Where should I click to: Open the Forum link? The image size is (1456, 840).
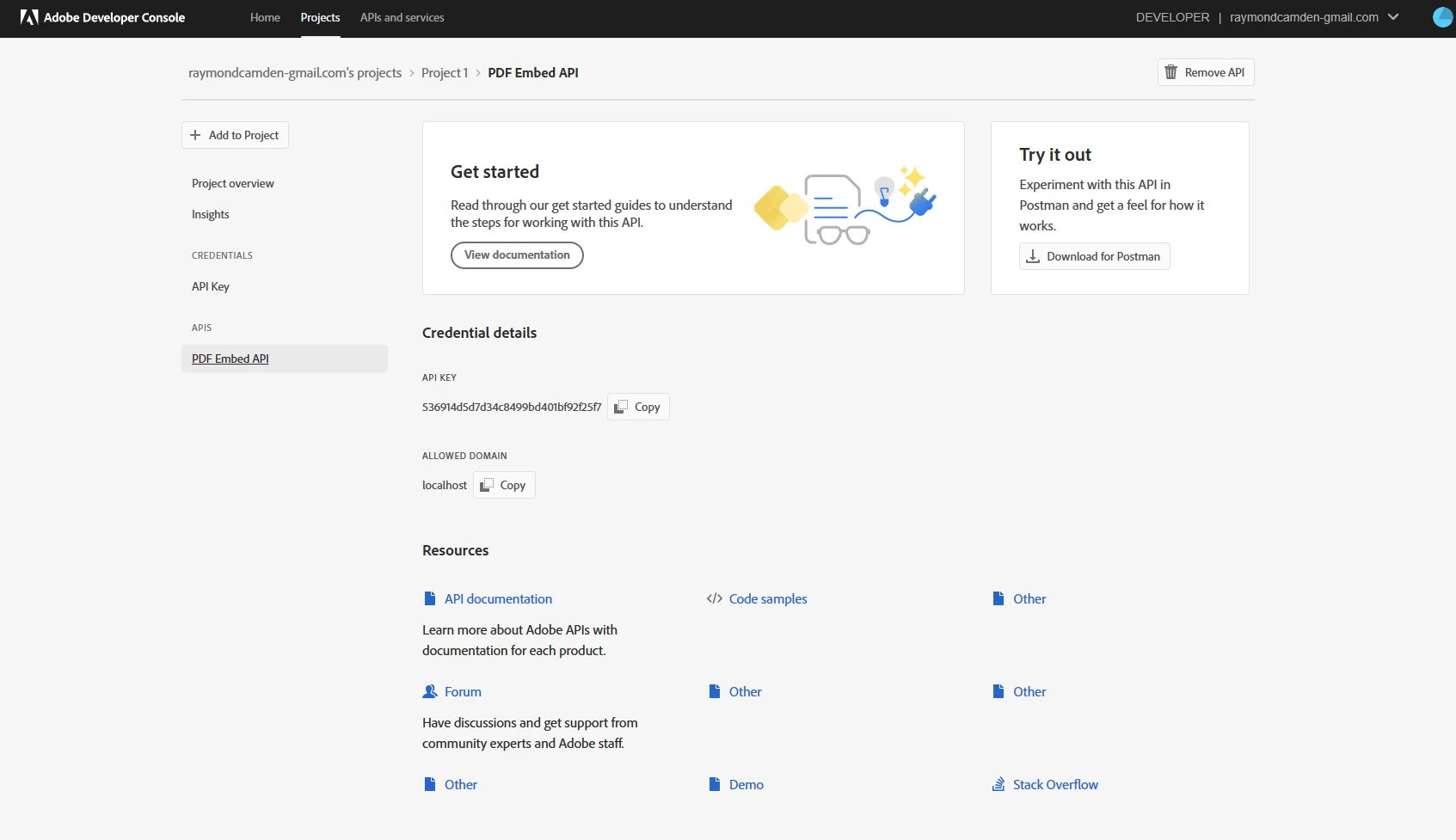[463, 691]
